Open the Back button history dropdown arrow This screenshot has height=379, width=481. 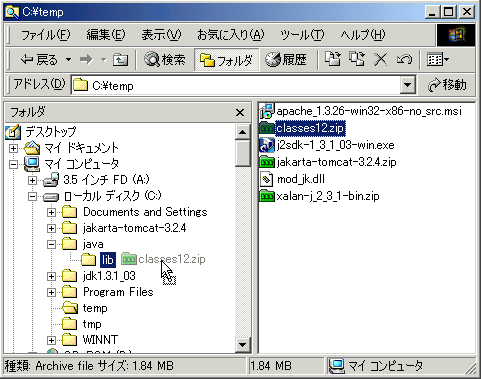pos(68,60)
